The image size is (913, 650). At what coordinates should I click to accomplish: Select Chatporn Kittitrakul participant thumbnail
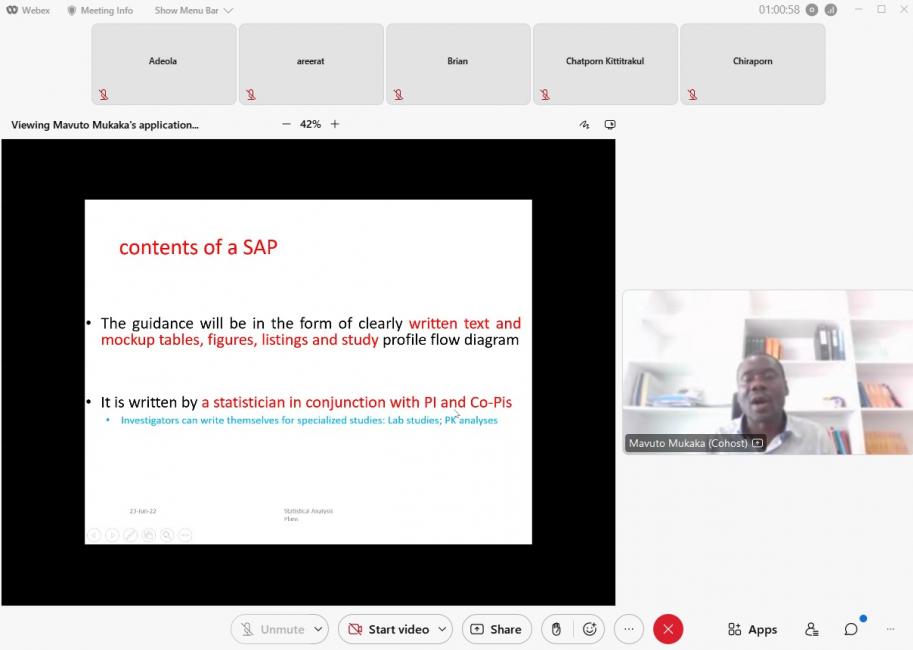tap(606, 64)
